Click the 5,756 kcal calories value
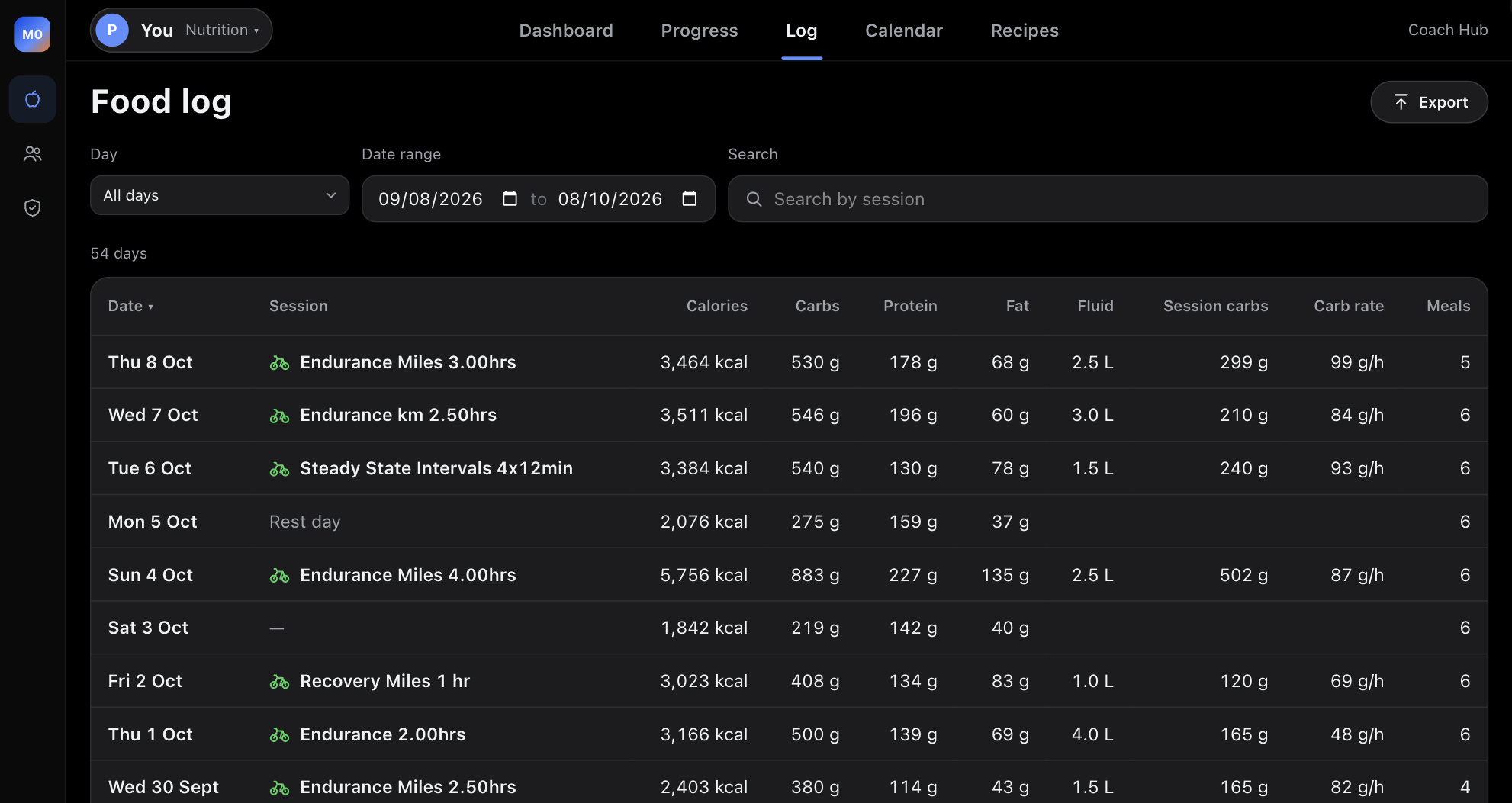 704,575
